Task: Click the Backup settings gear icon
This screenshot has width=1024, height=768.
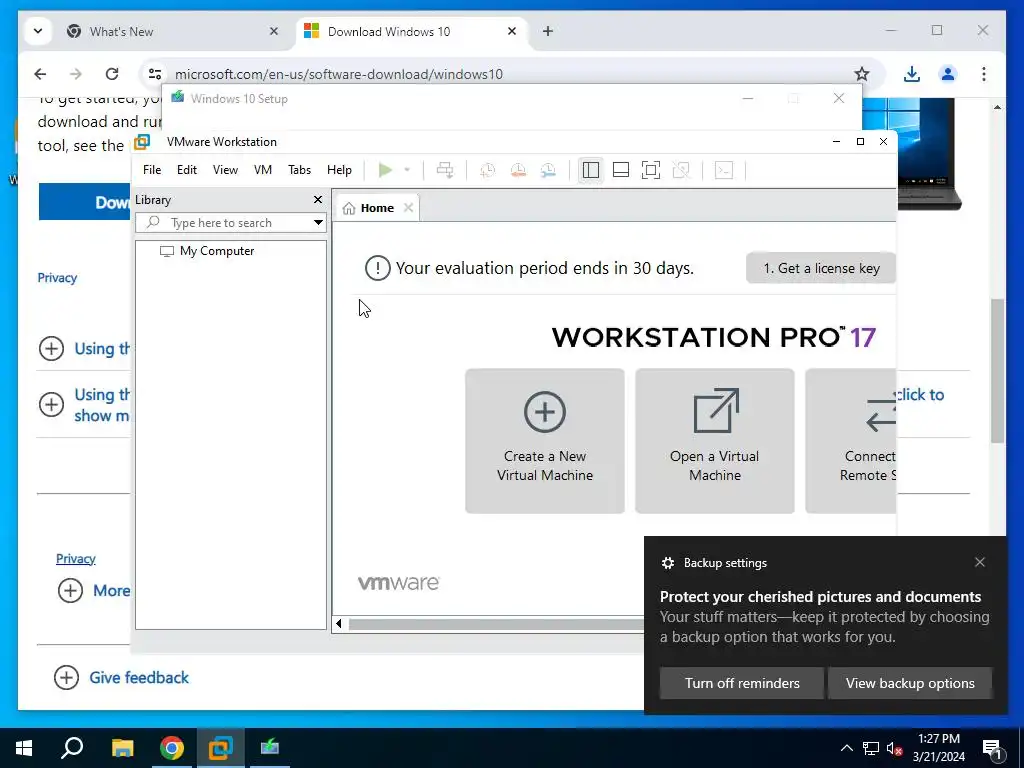Action: point(667,563)
